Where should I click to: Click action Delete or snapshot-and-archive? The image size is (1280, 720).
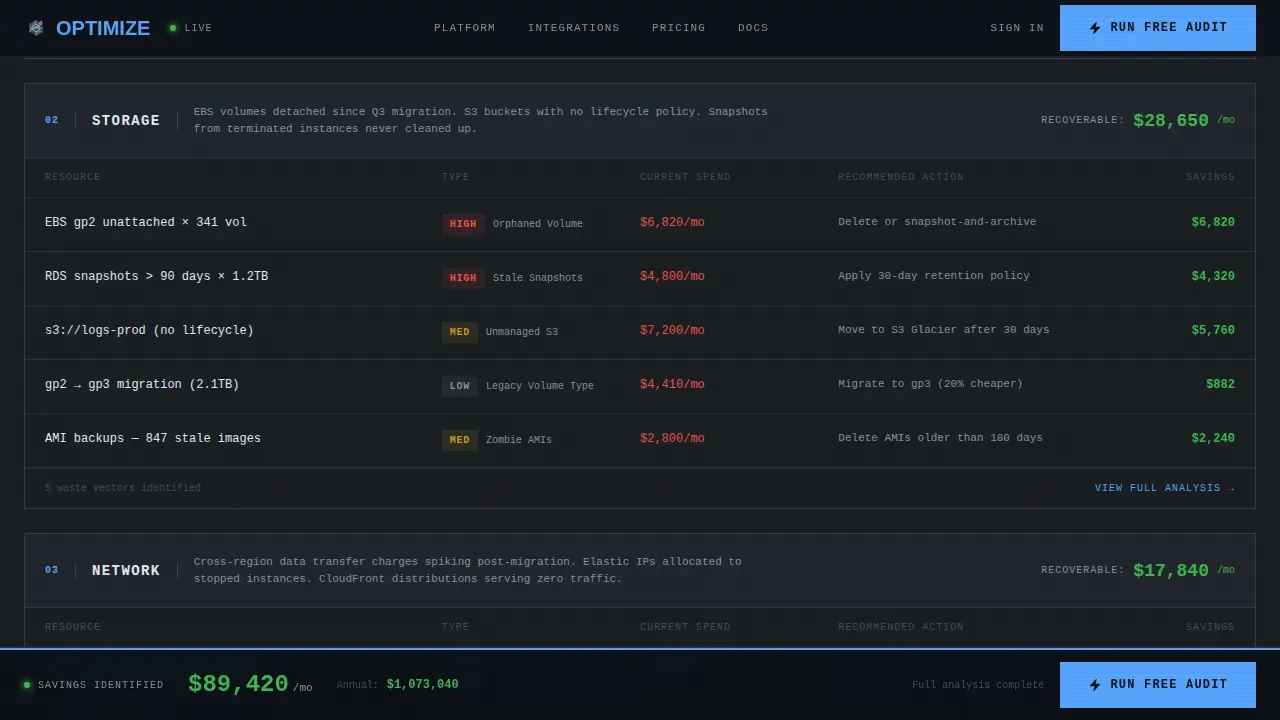click(937, 222)
